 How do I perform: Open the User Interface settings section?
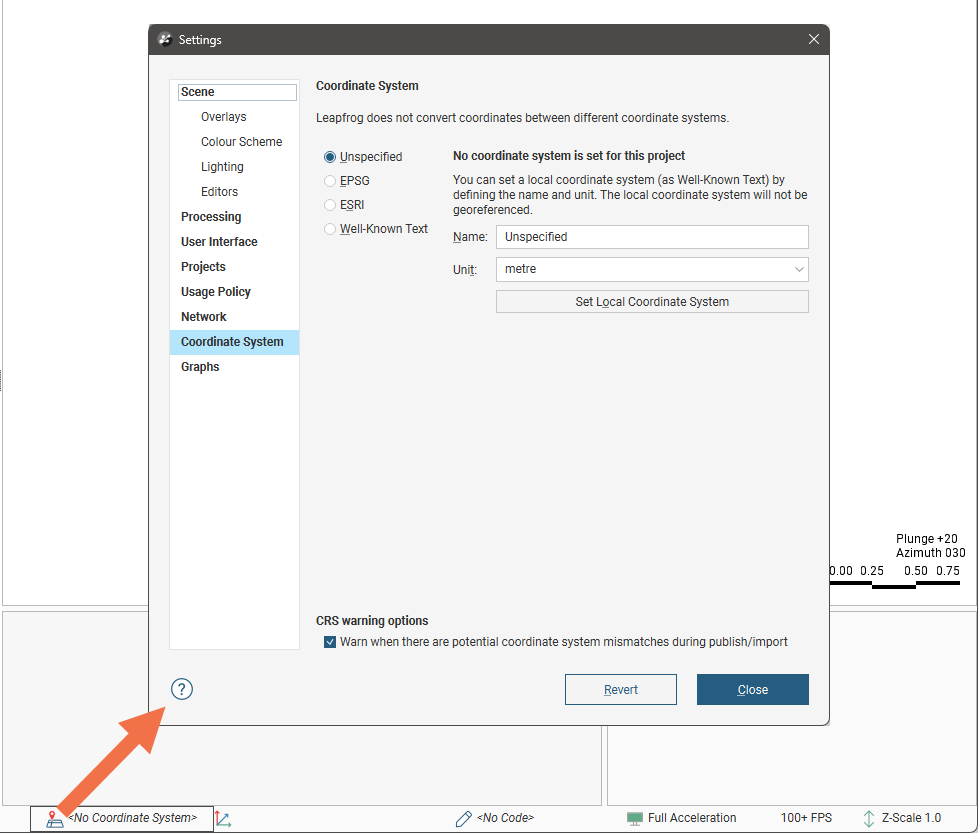click(219, 242)
